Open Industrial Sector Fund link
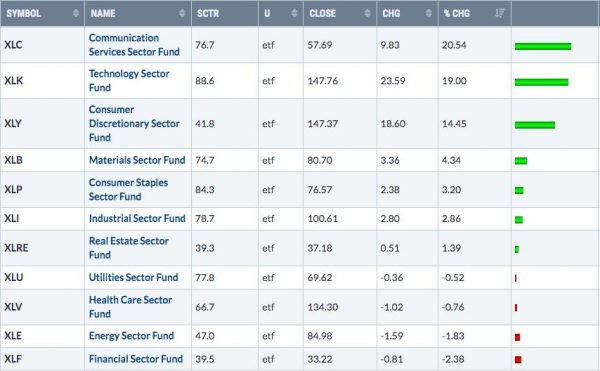600x371 pixels. pyautogui.click(x=137, y=219)
